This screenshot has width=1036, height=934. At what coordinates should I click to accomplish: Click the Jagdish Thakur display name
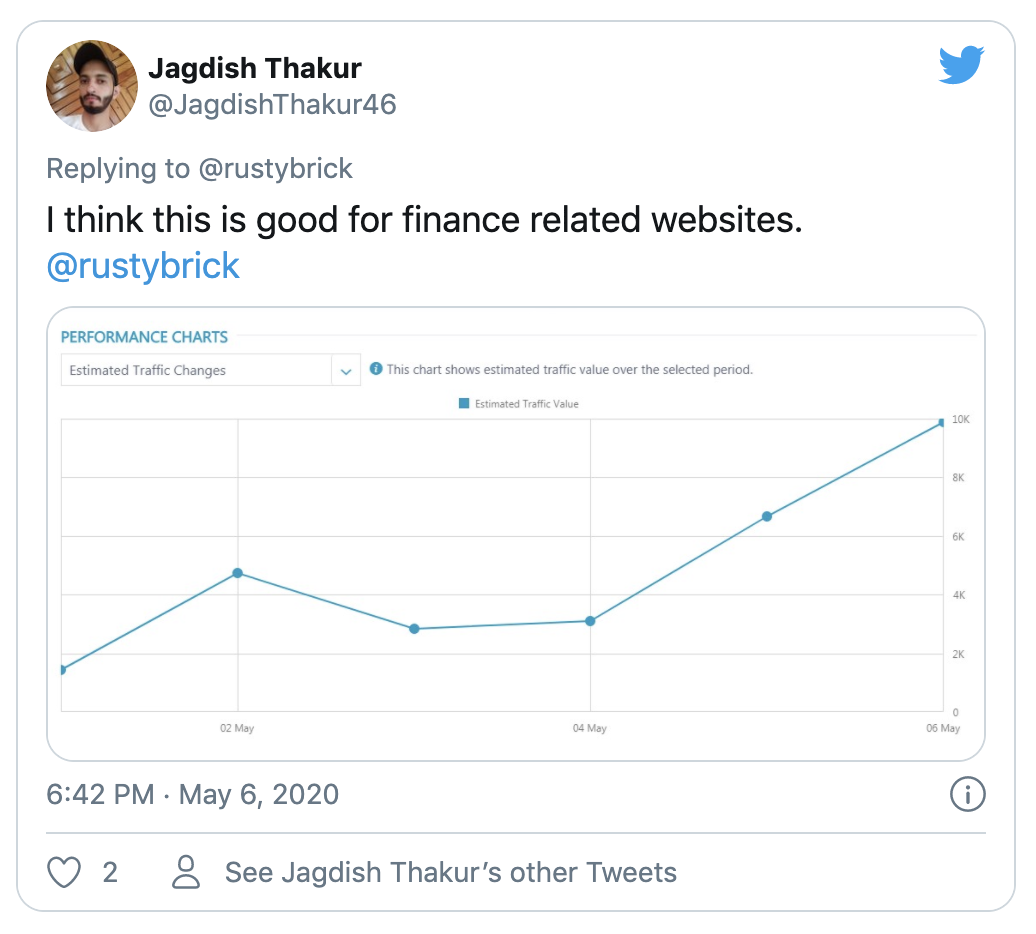pyautogui.click(x=255, y=68)
